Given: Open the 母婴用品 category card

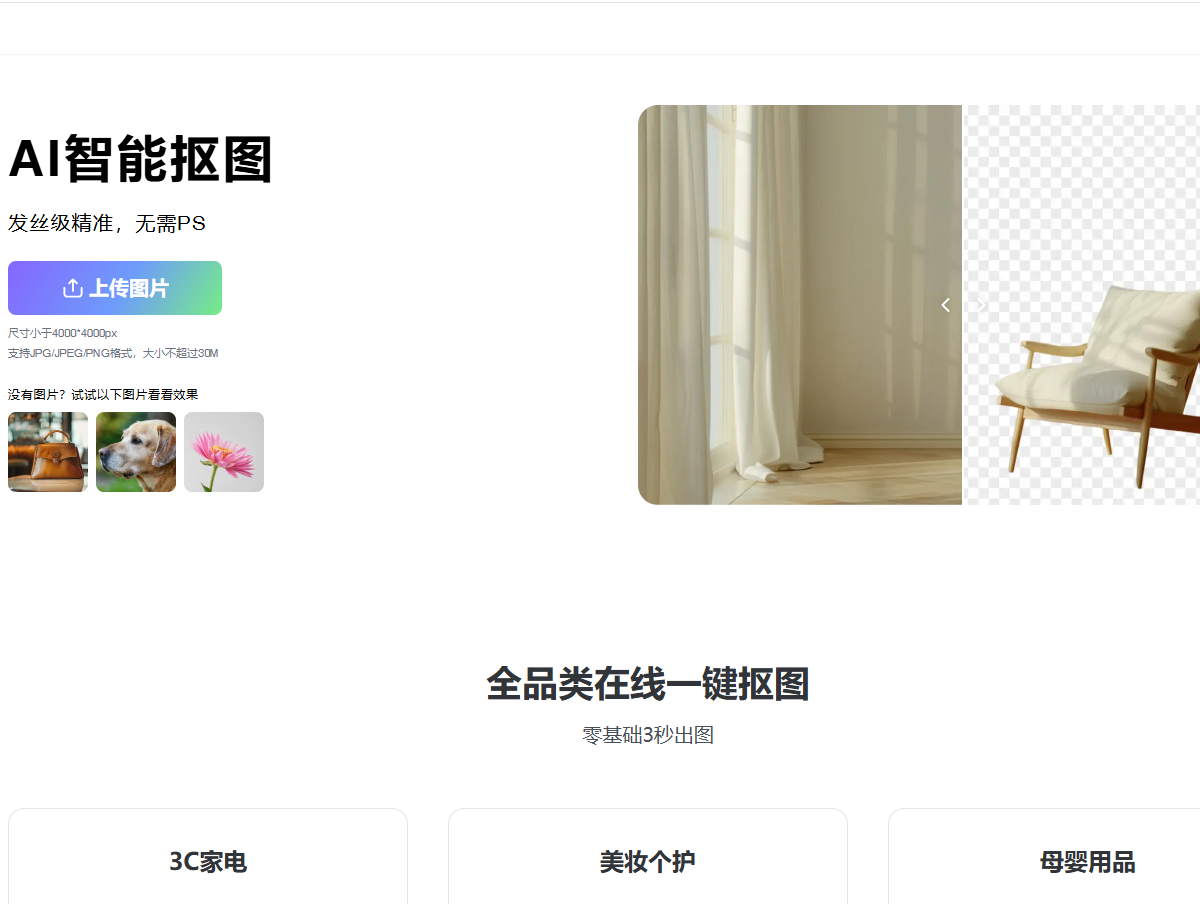Looking at the screenshot, I should click(x=1044, y=857).
